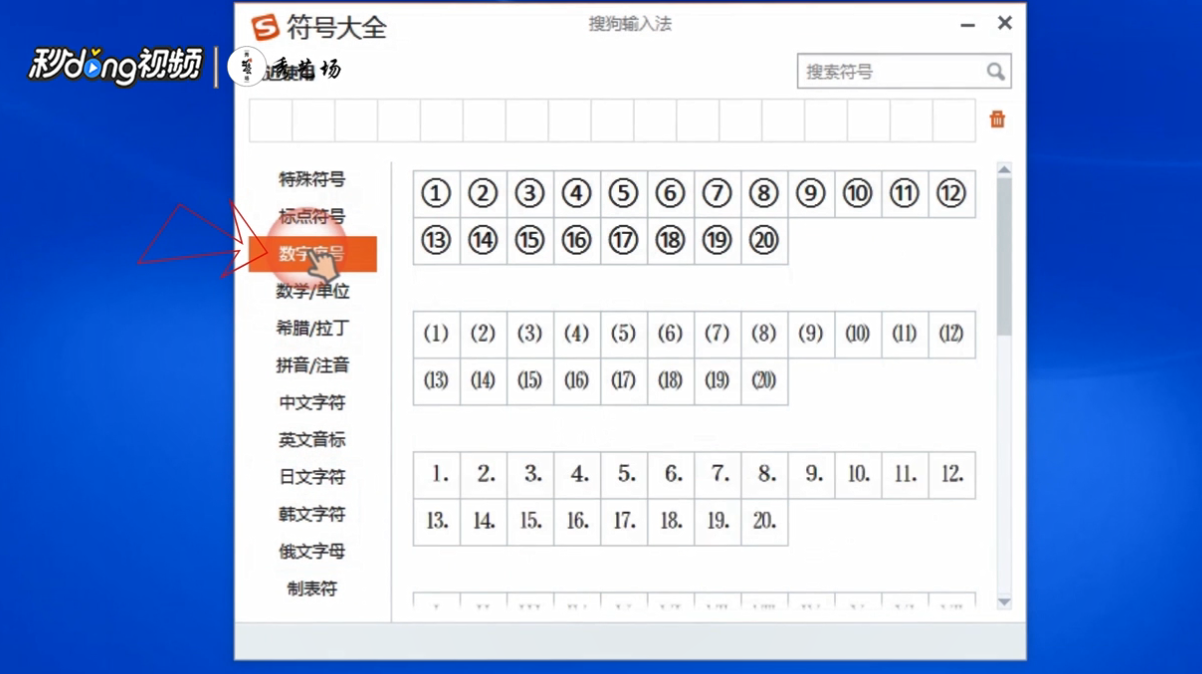This screenshot has width=1202, height=674.
Task: Open the 中文字符 category
Action: pos(312,403)
